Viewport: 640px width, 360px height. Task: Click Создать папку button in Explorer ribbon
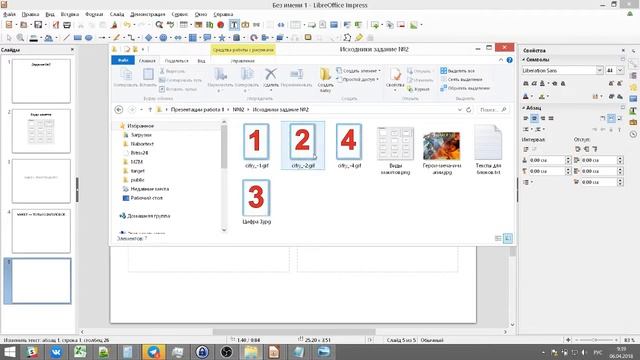325,80
